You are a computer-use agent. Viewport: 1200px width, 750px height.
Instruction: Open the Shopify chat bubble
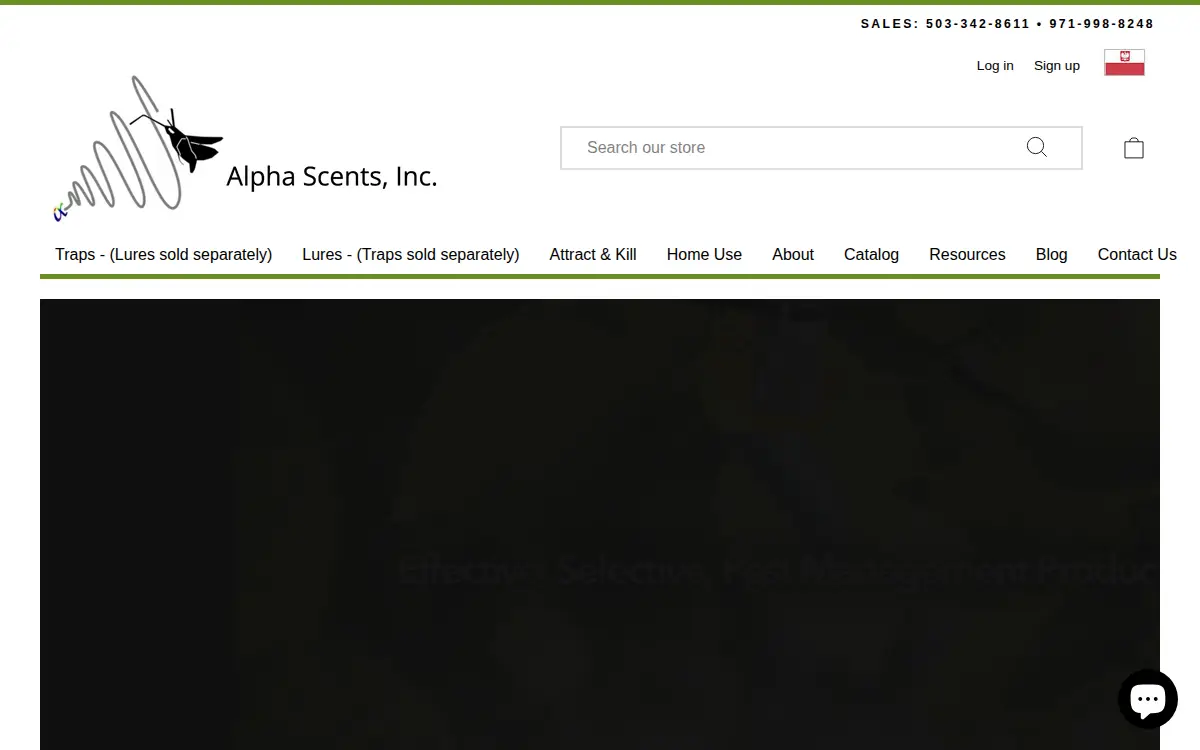point(1148,699)
